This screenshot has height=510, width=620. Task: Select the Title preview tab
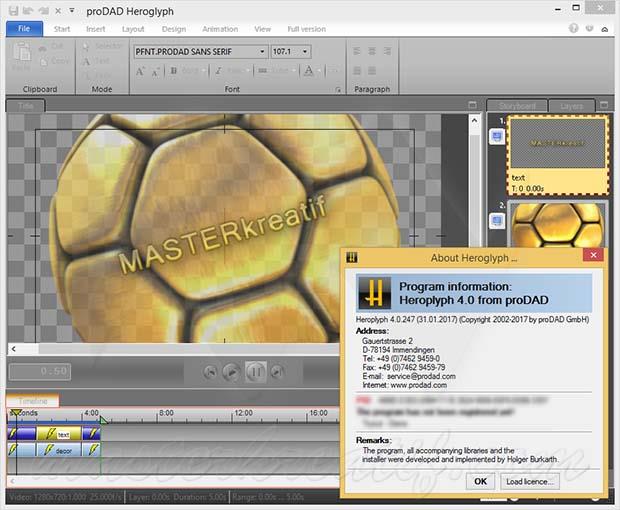[26, 106]
